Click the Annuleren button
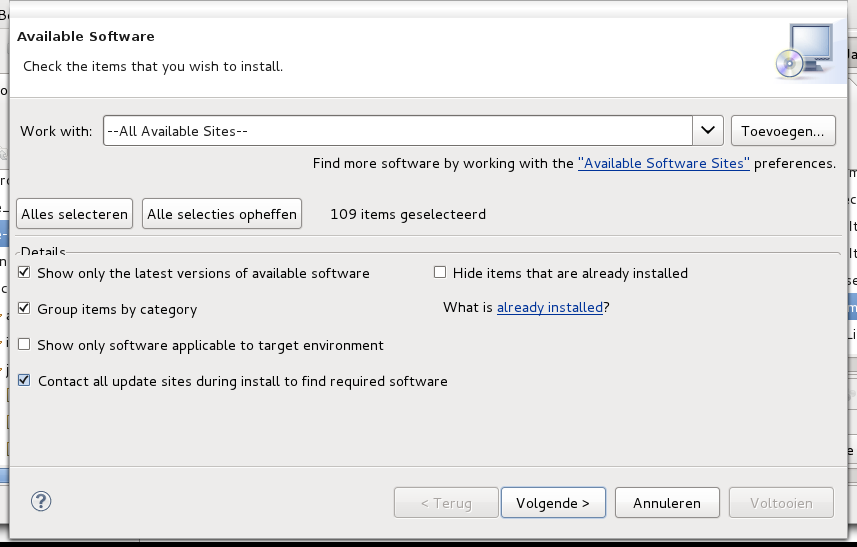This screenshot has width=857, height=547. click(x=667, y=503)
